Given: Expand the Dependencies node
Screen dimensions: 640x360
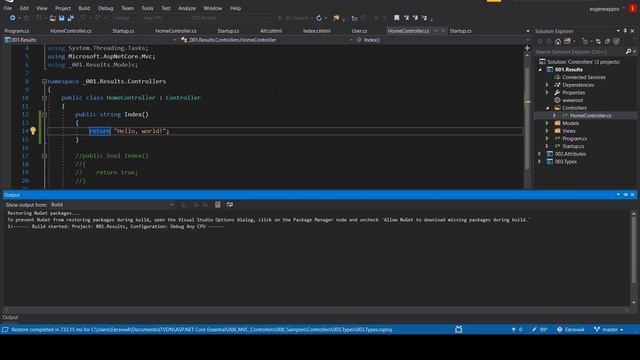Looking at the screenshot, I should pyautogui.click(x=547, y=85).
